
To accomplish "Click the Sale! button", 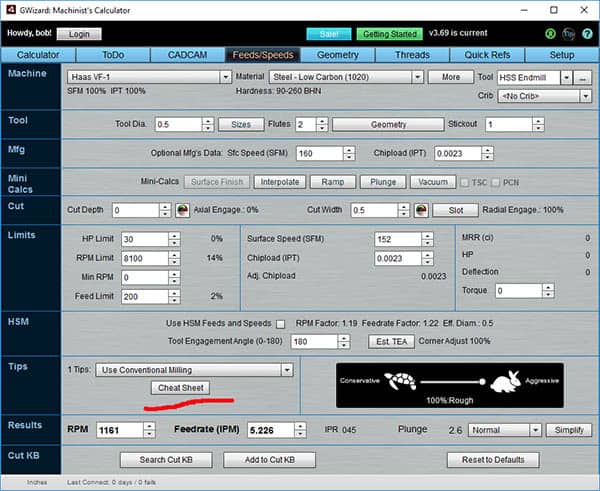I will click(x=329, y=34).
